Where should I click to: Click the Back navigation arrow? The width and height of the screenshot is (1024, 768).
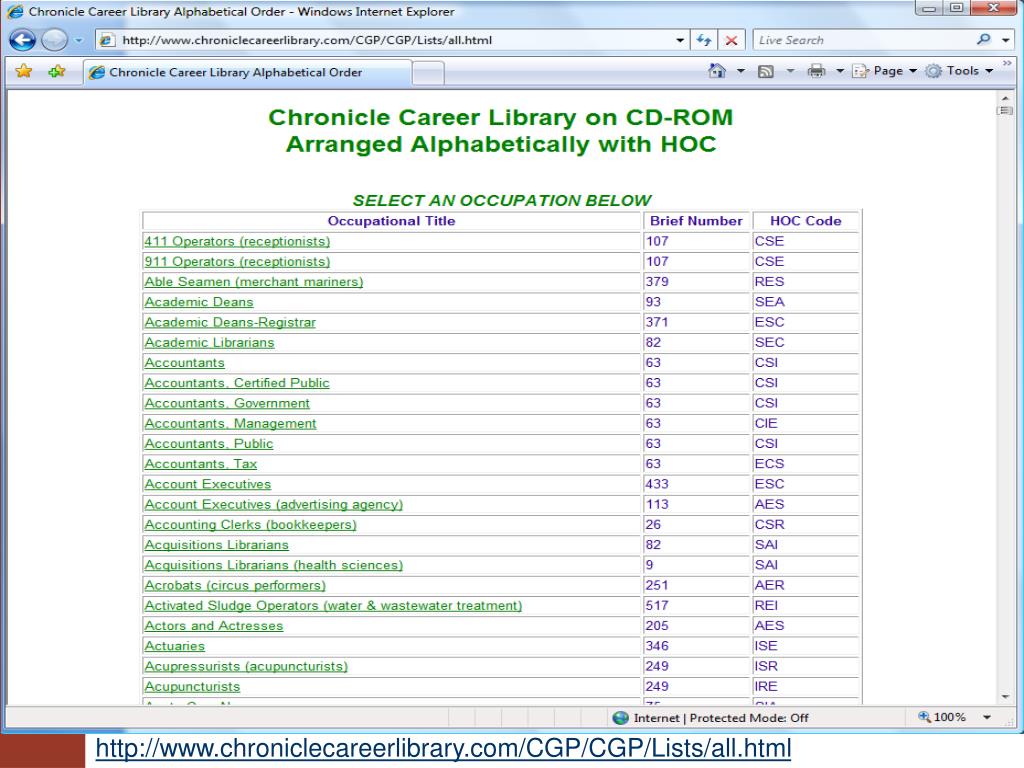pos(23,40)
